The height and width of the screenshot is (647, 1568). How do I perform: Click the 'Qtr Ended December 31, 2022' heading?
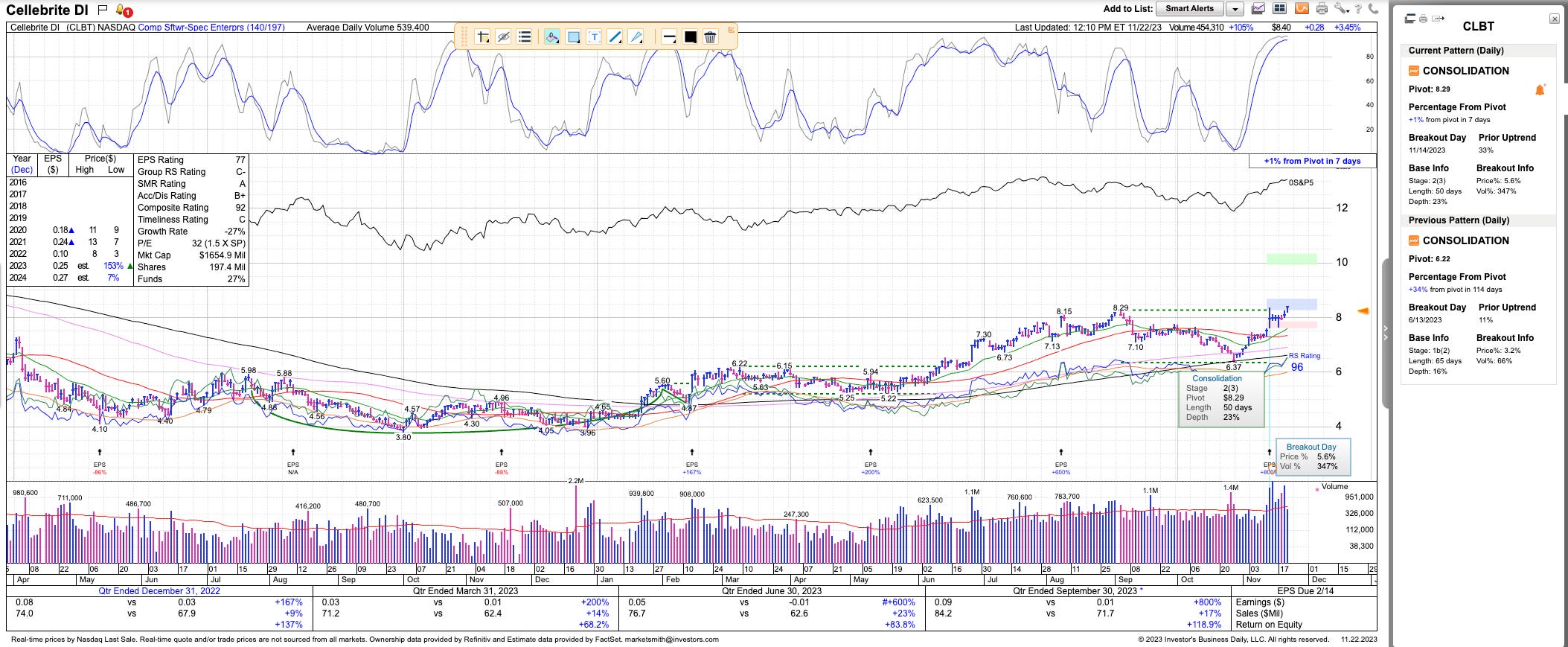[x=160, y=591]
